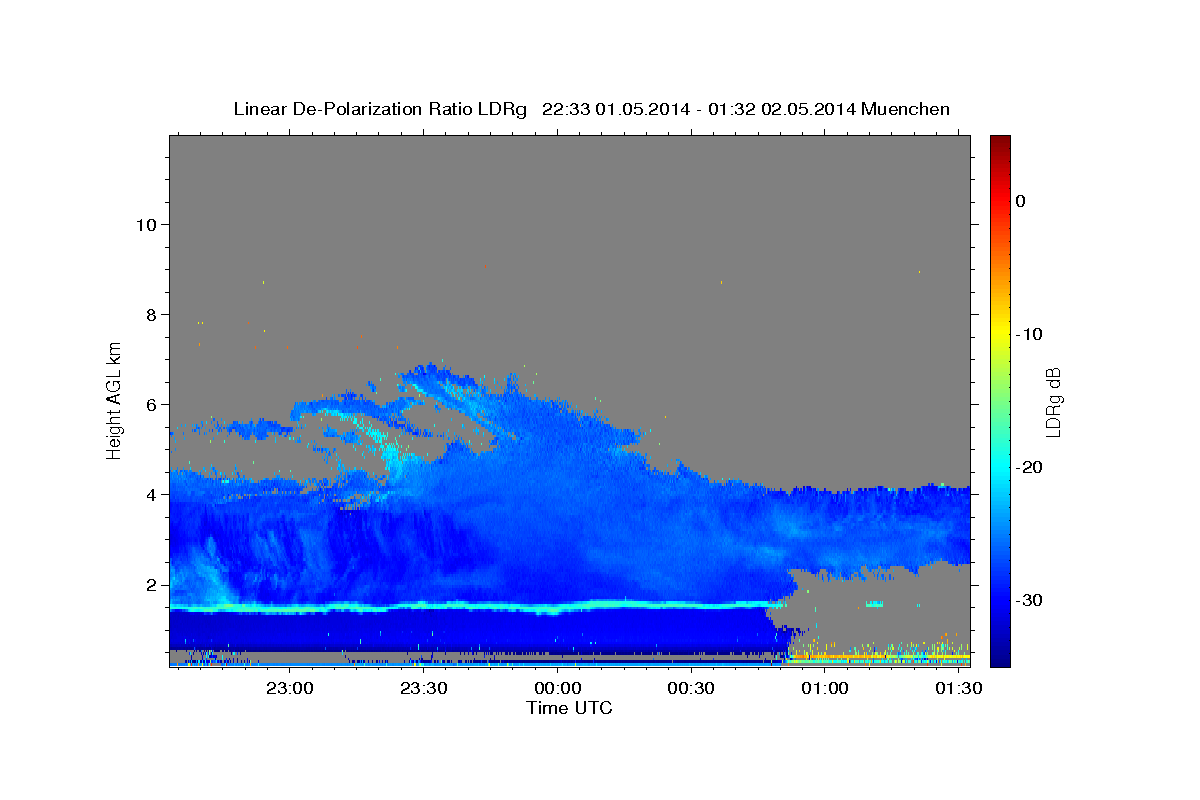
Task: Click the 01:00 time tick label
Action: pos(825,689)
